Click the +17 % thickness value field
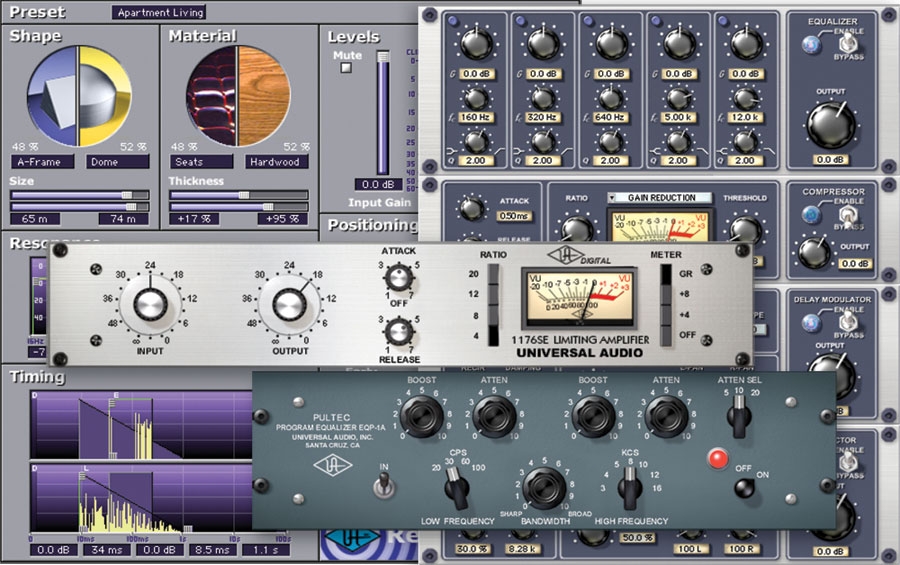 point(194,219)
